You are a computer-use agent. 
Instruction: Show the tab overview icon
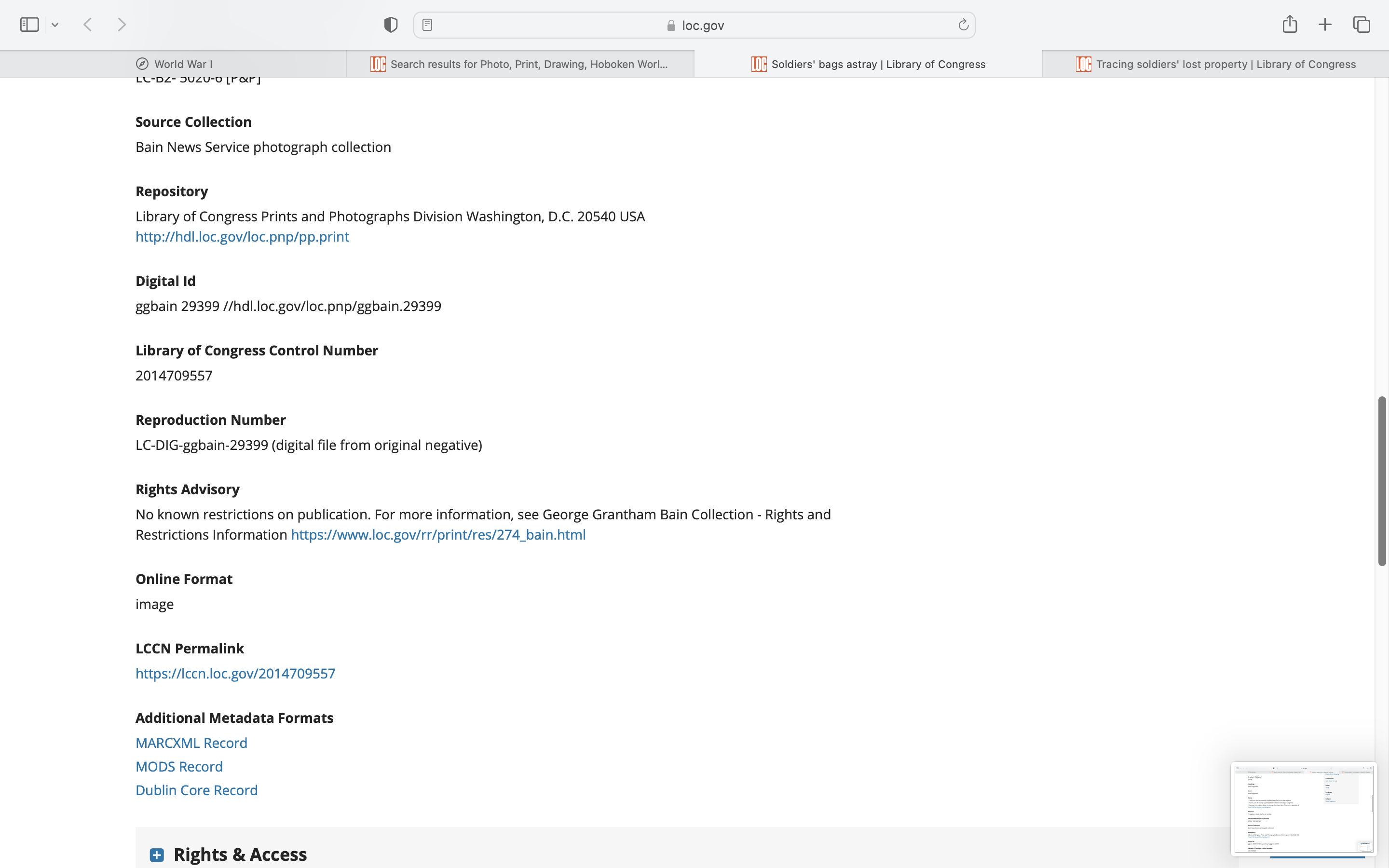click(x=1362, y=25)
